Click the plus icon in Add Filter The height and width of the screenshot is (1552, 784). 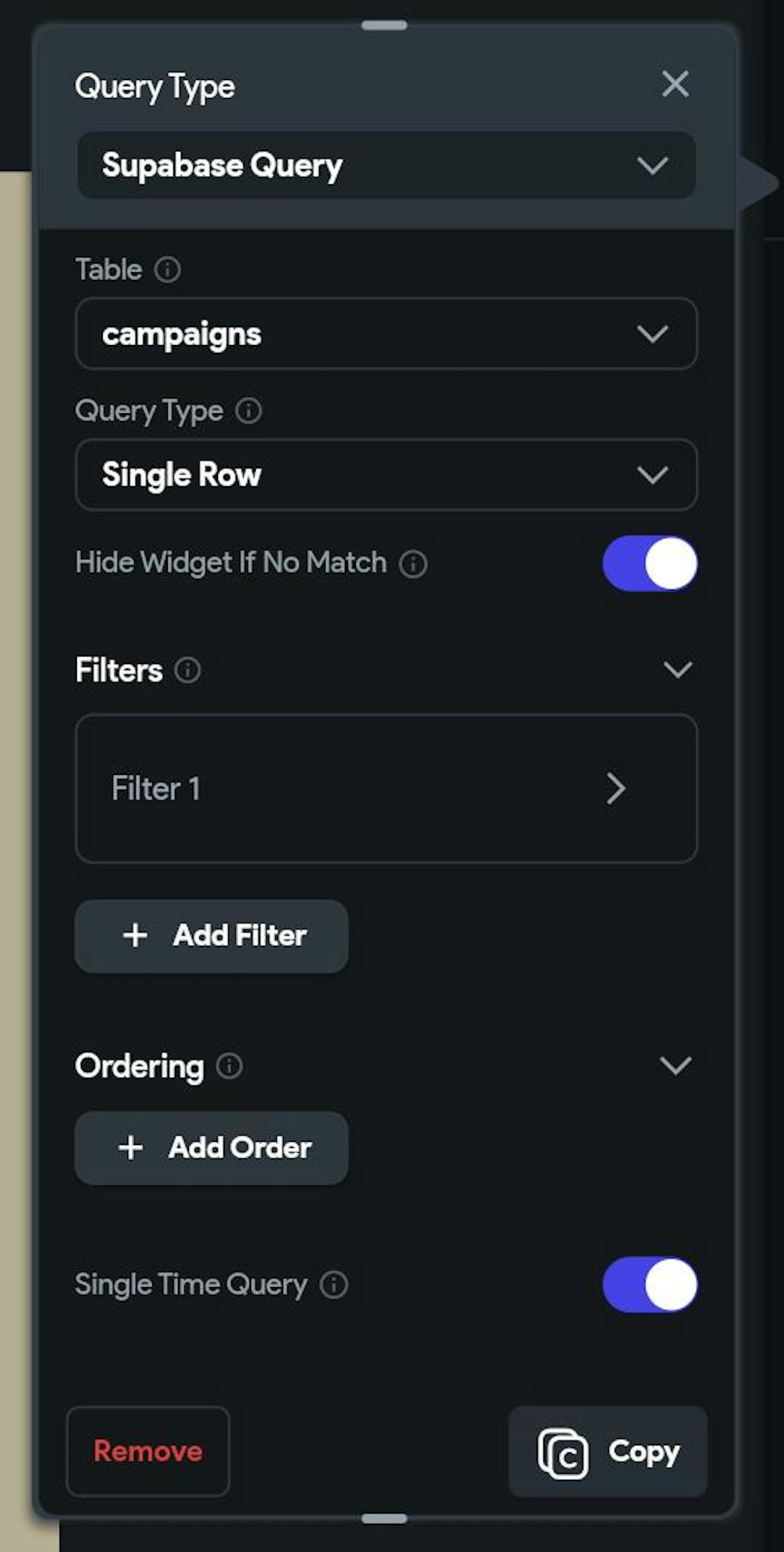point(135,936)
